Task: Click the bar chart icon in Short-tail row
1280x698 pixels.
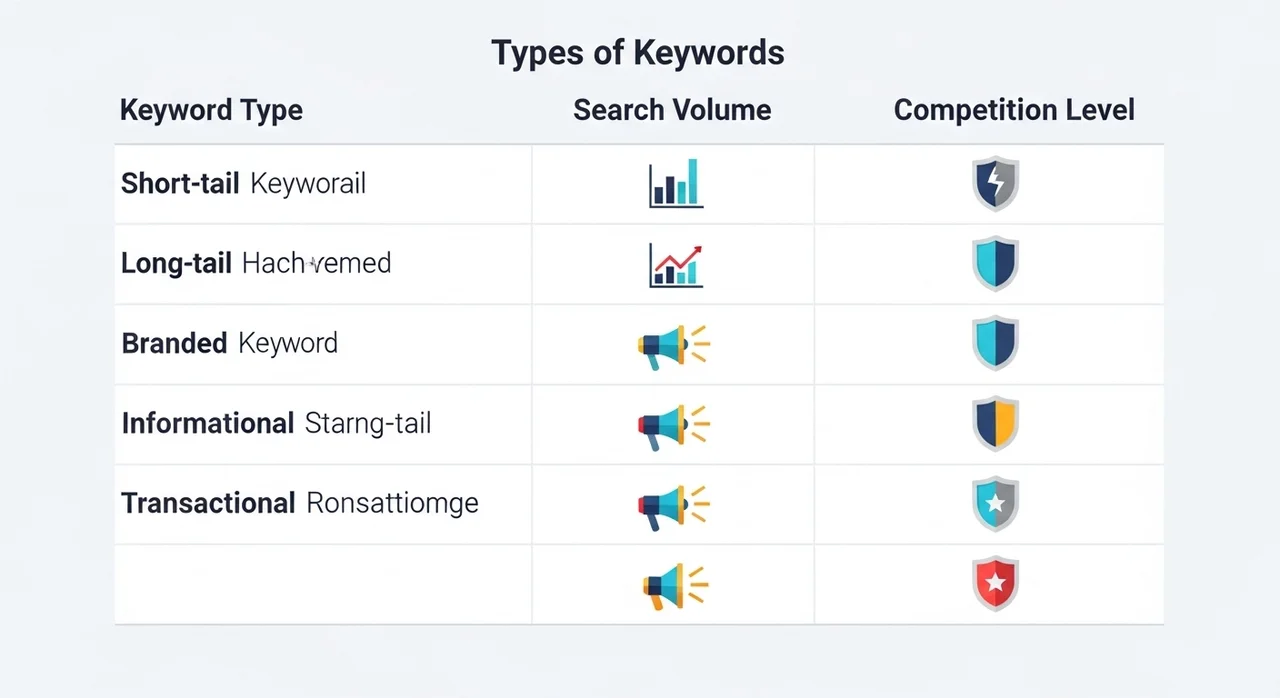Action: pos(675,184)
